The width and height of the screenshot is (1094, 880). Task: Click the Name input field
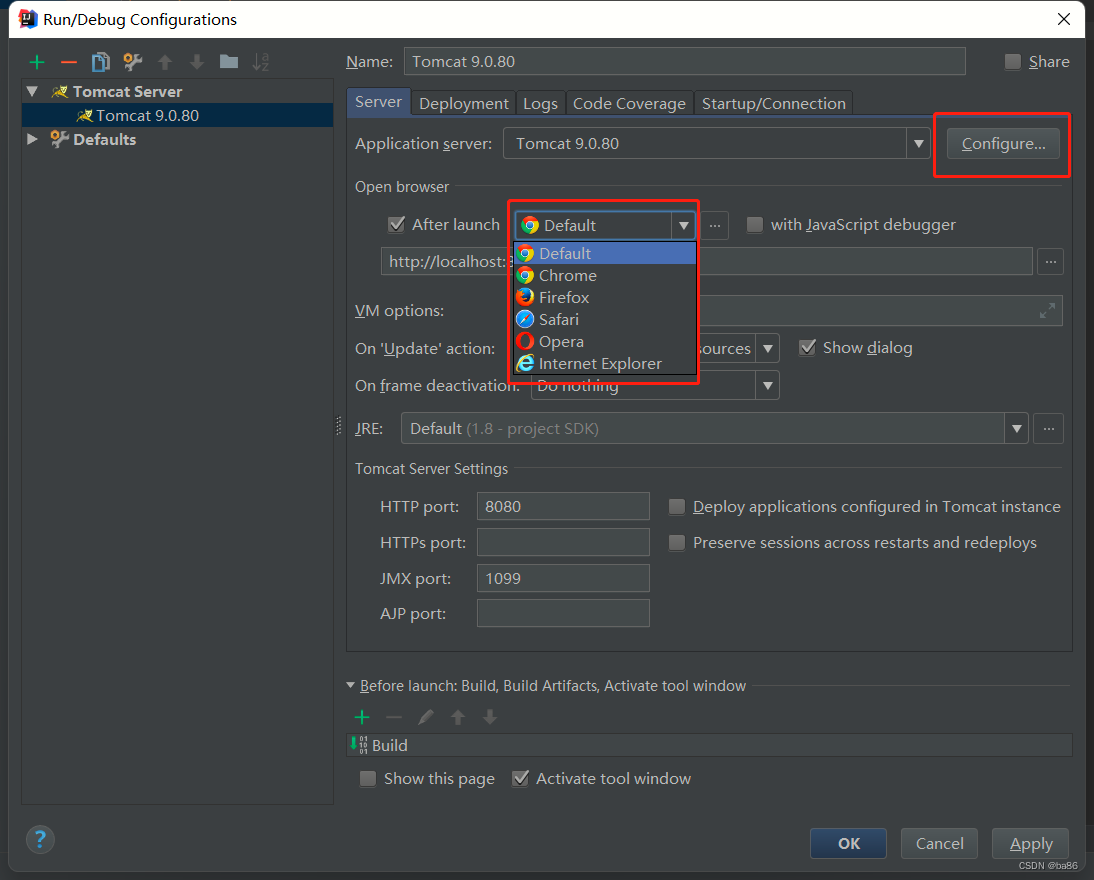684,61
